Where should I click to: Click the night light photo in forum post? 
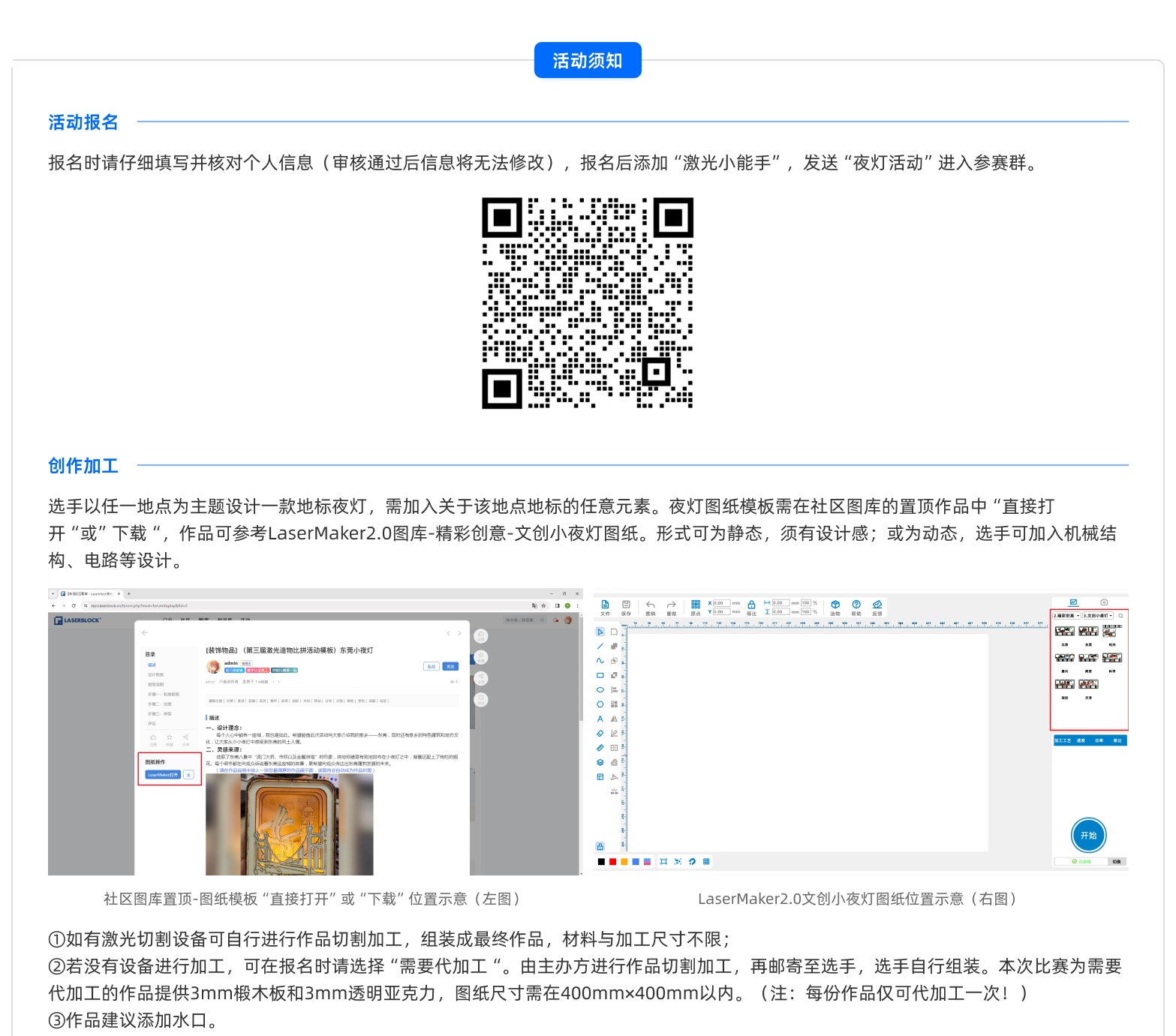289,824
